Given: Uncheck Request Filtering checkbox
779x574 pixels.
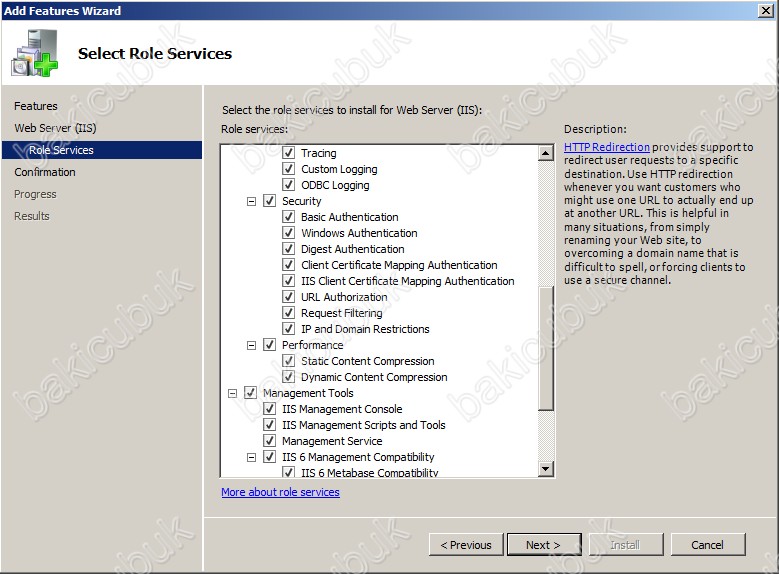Looking at the screenshot, I should [288, 313].
